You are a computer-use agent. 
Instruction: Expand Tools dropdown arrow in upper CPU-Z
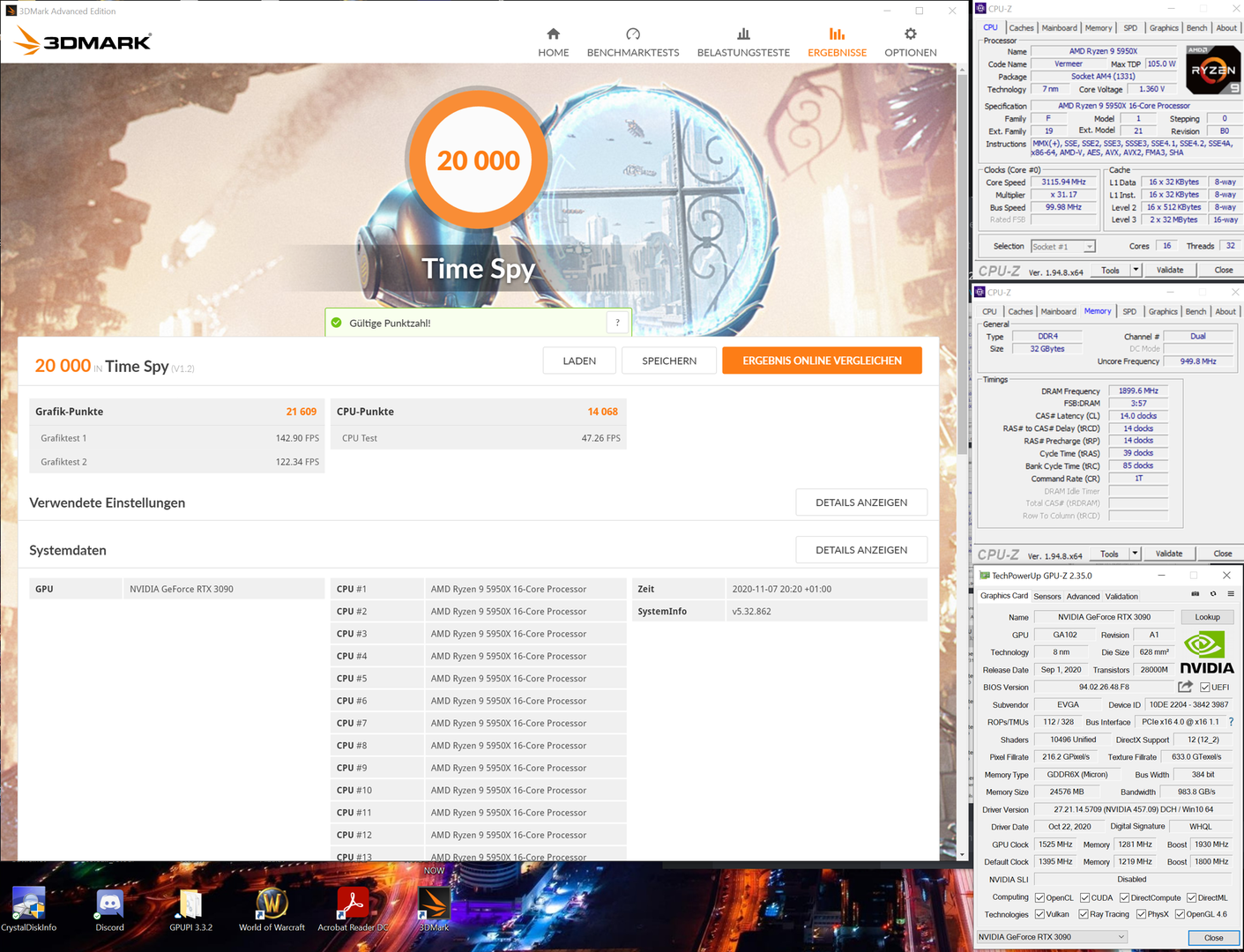click(x=1136, y=270)
